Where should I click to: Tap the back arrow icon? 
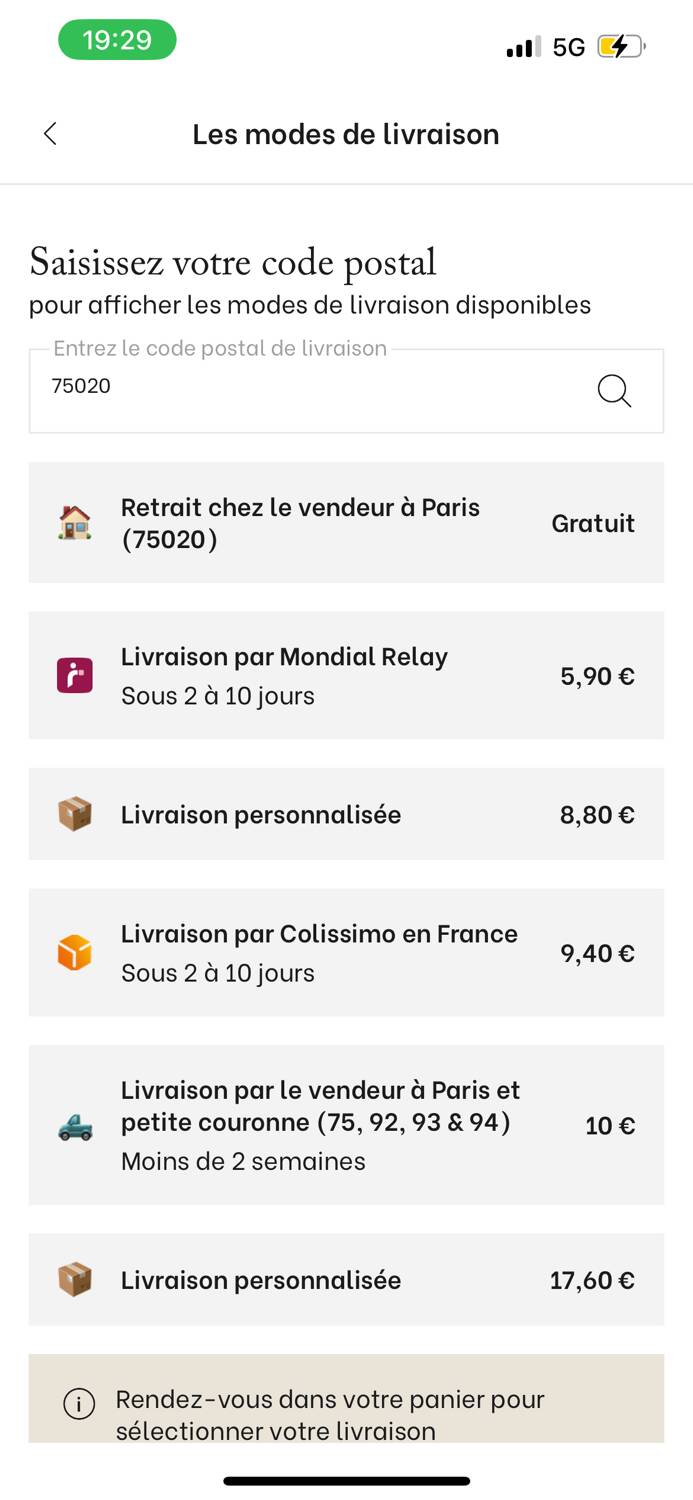click(50, 134)
